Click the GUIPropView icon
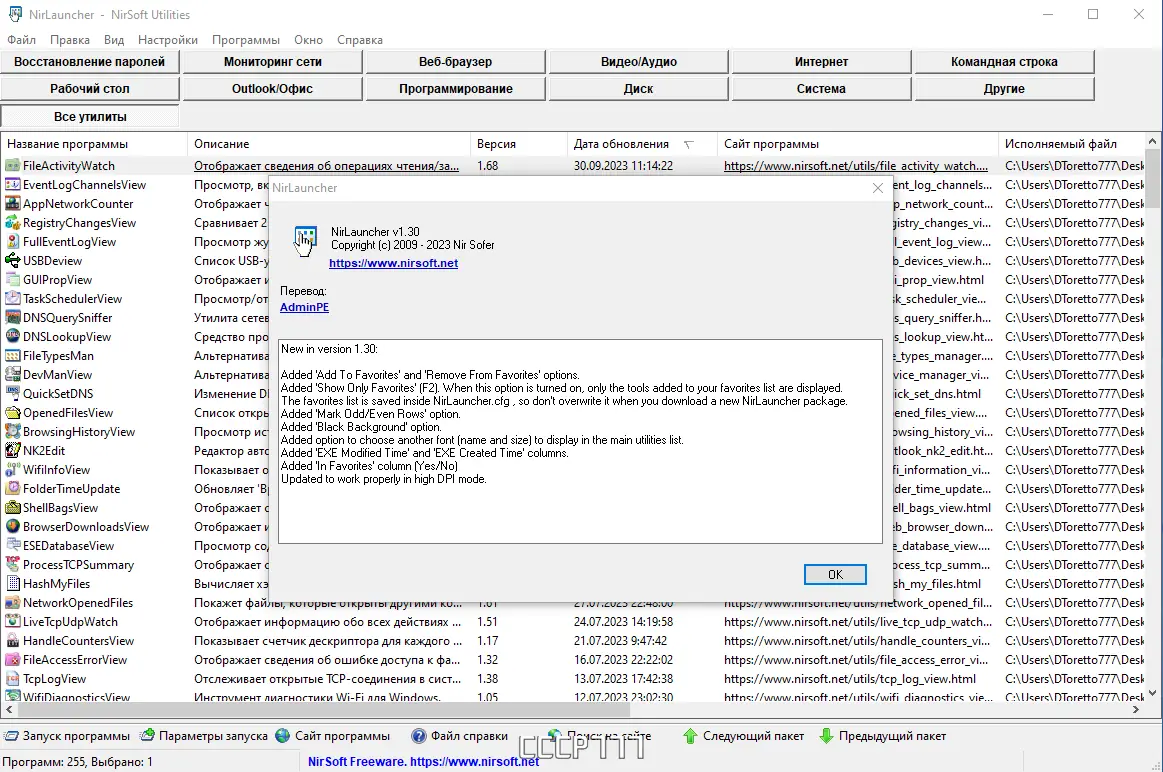Image resolution: width=1163 pixels, height=772 pixels. (13, 280)
